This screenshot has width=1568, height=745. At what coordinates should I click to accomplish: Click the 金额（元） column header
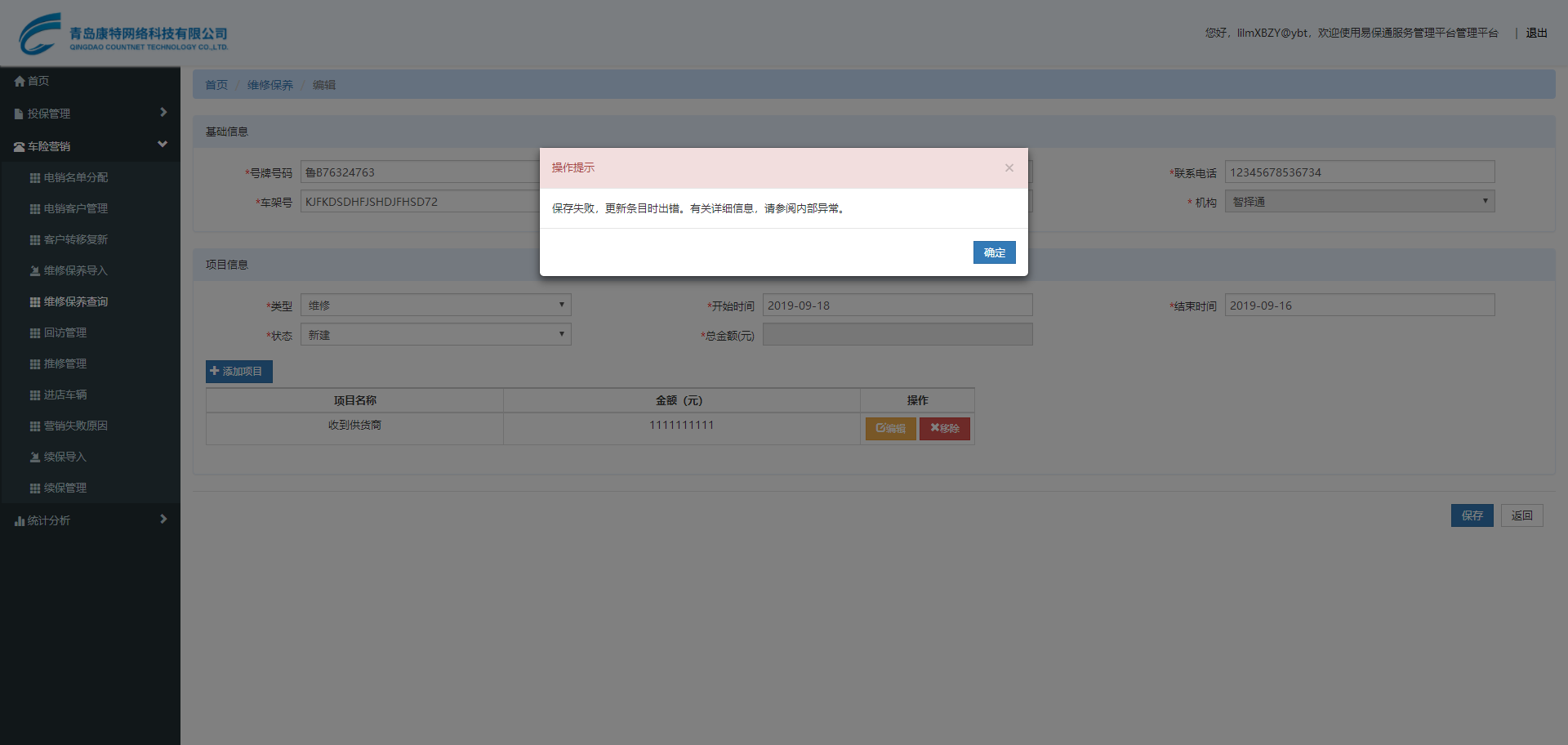click(681, 400)
